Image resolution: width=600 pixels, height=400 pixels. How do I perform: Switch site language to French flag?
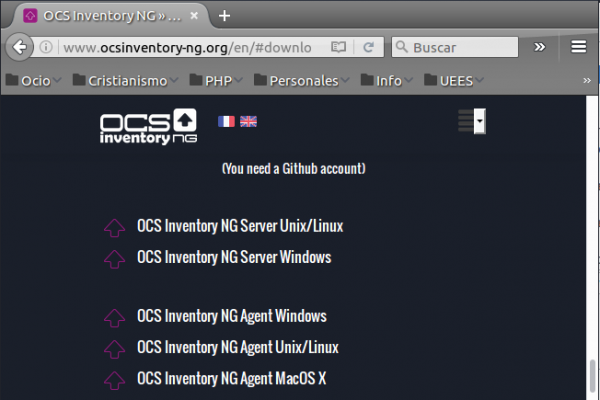226,121
